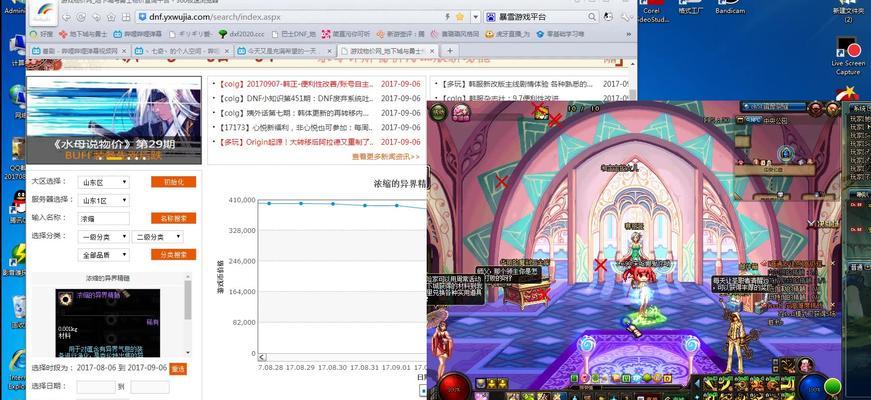Switch to the 个人空间 browser tab

(x=182, y=51)
